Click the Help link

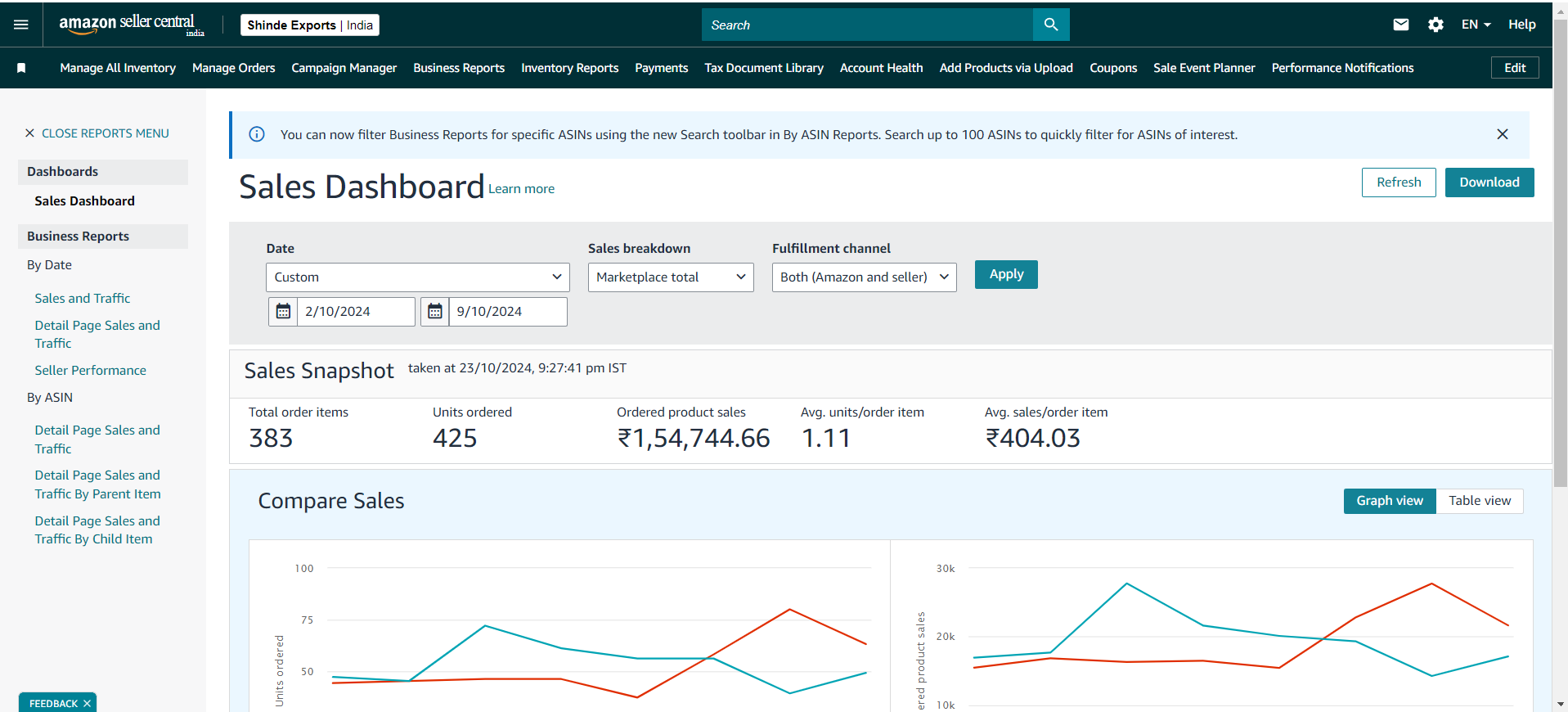[1522, 25]
